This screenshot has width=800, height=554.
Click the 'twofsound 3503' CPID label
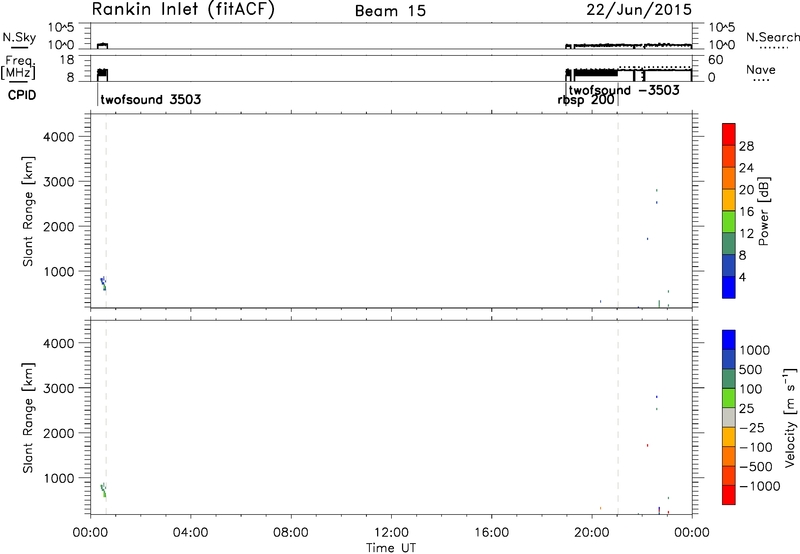(x=151, y=99)
